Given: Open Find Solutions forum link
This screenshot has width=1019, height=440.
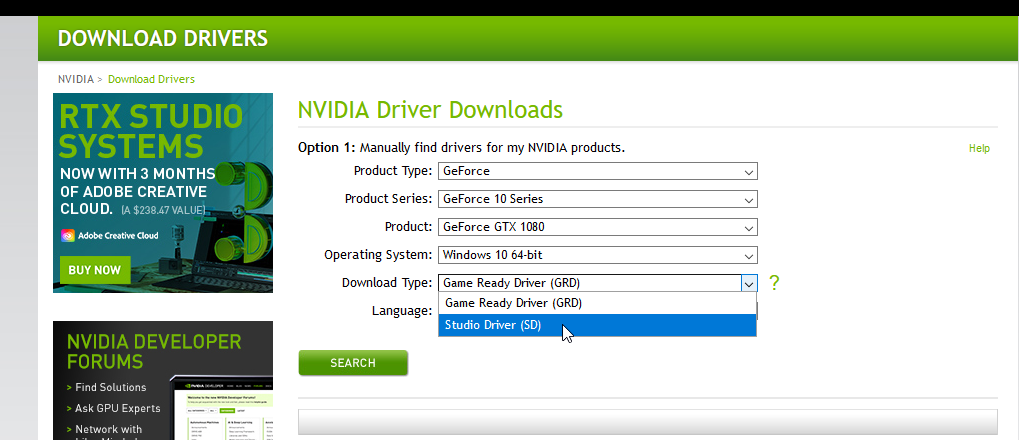Looking at the screenshot, I should (111, 387).
